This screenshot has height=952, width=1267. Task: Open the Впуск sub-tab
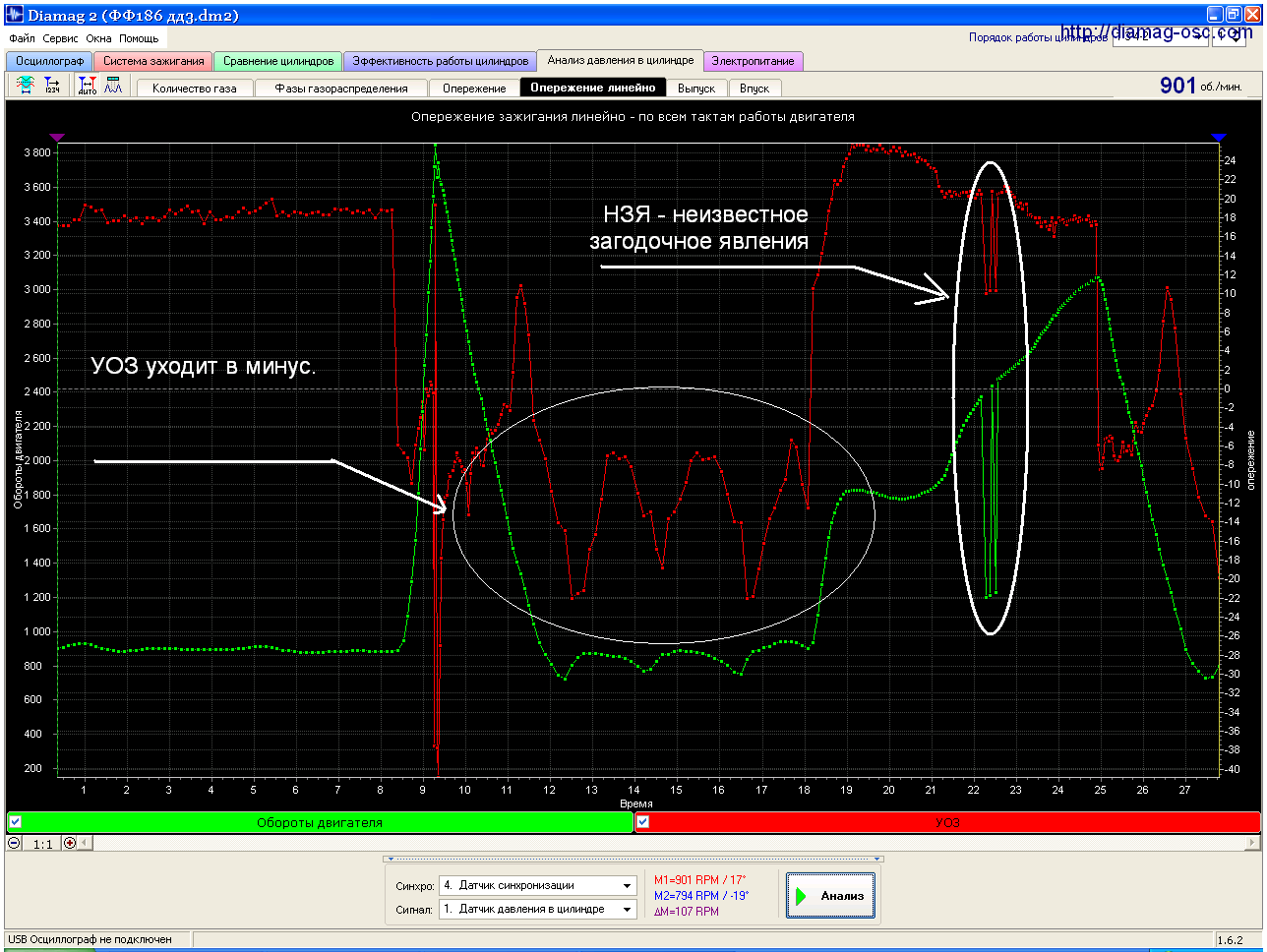pos(754,88)
